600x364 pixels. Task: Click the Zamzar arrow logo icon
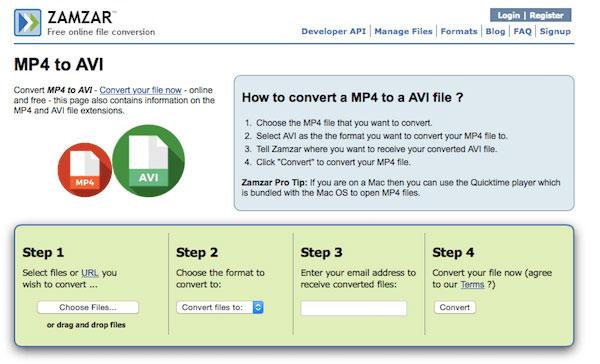pos(28,23)
